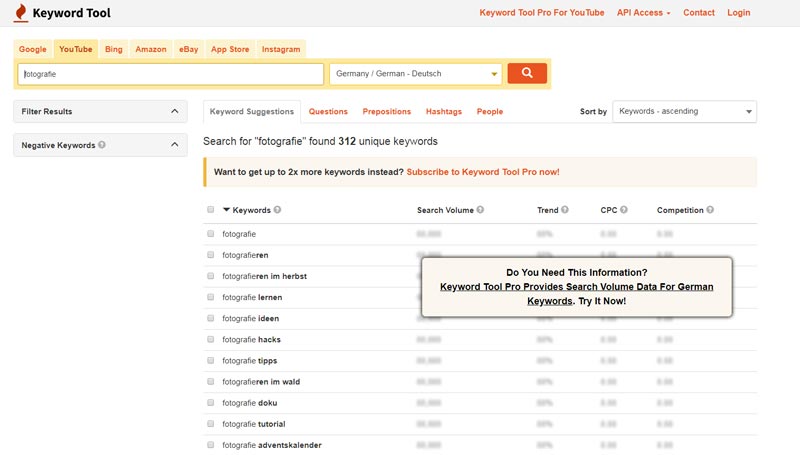800x455 pixels.
Task: Open the Sort by Keywords ascending dropdown
Action: pos(684,111)
